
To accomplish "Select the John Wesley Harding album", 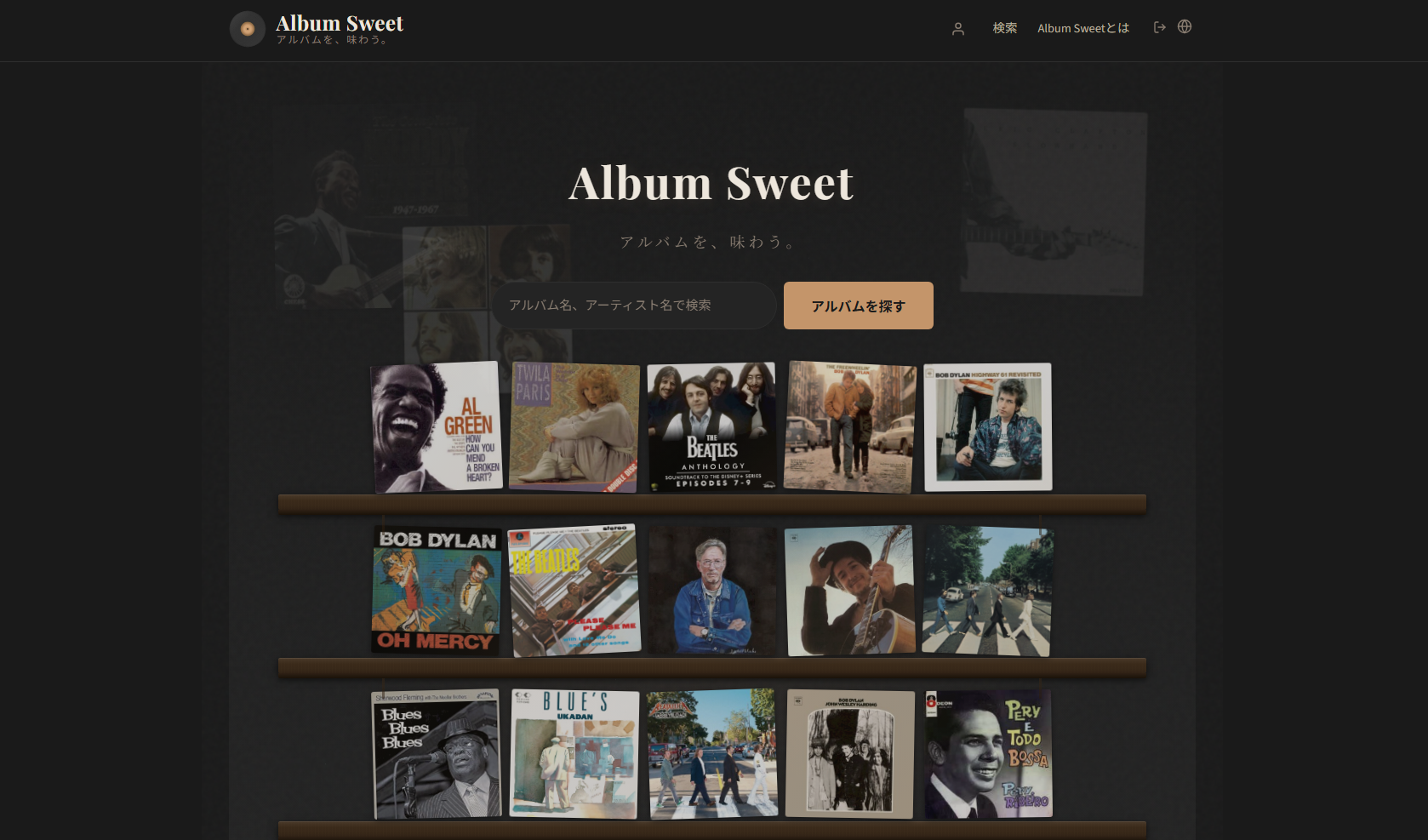I will (849, 754).
